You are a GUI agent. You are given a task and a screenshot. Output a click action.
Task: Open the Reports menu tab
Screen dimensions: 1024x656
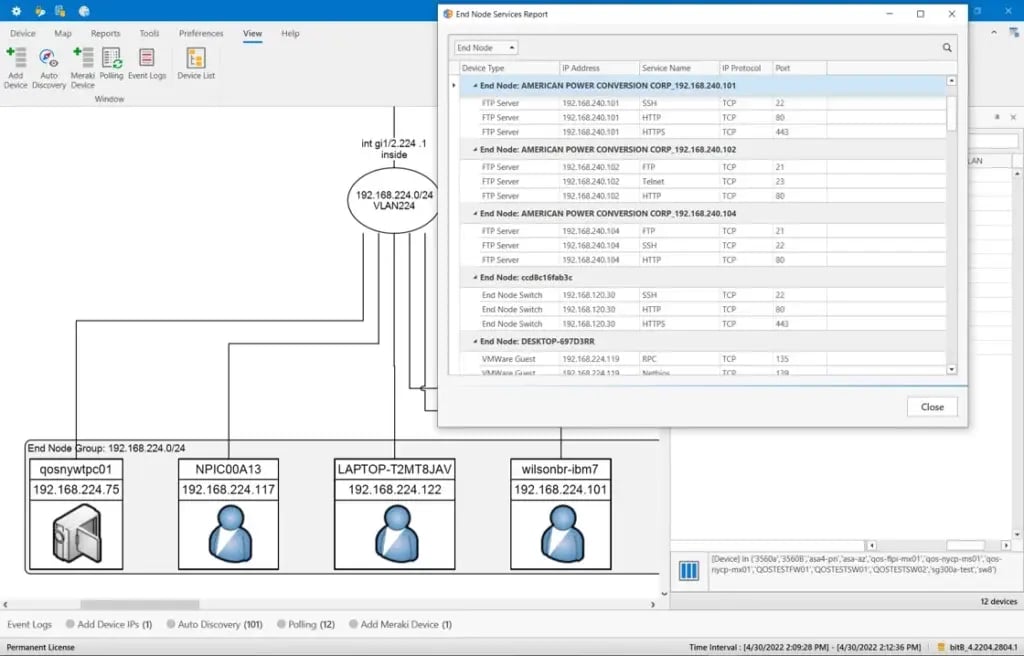pos(105,33)
